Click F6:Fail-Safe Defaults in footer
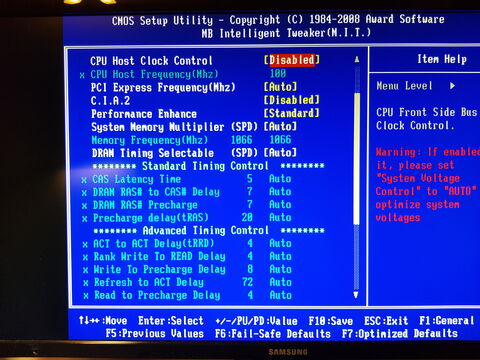This screenshot has height=360, width=480. click(x=273, y=334)
